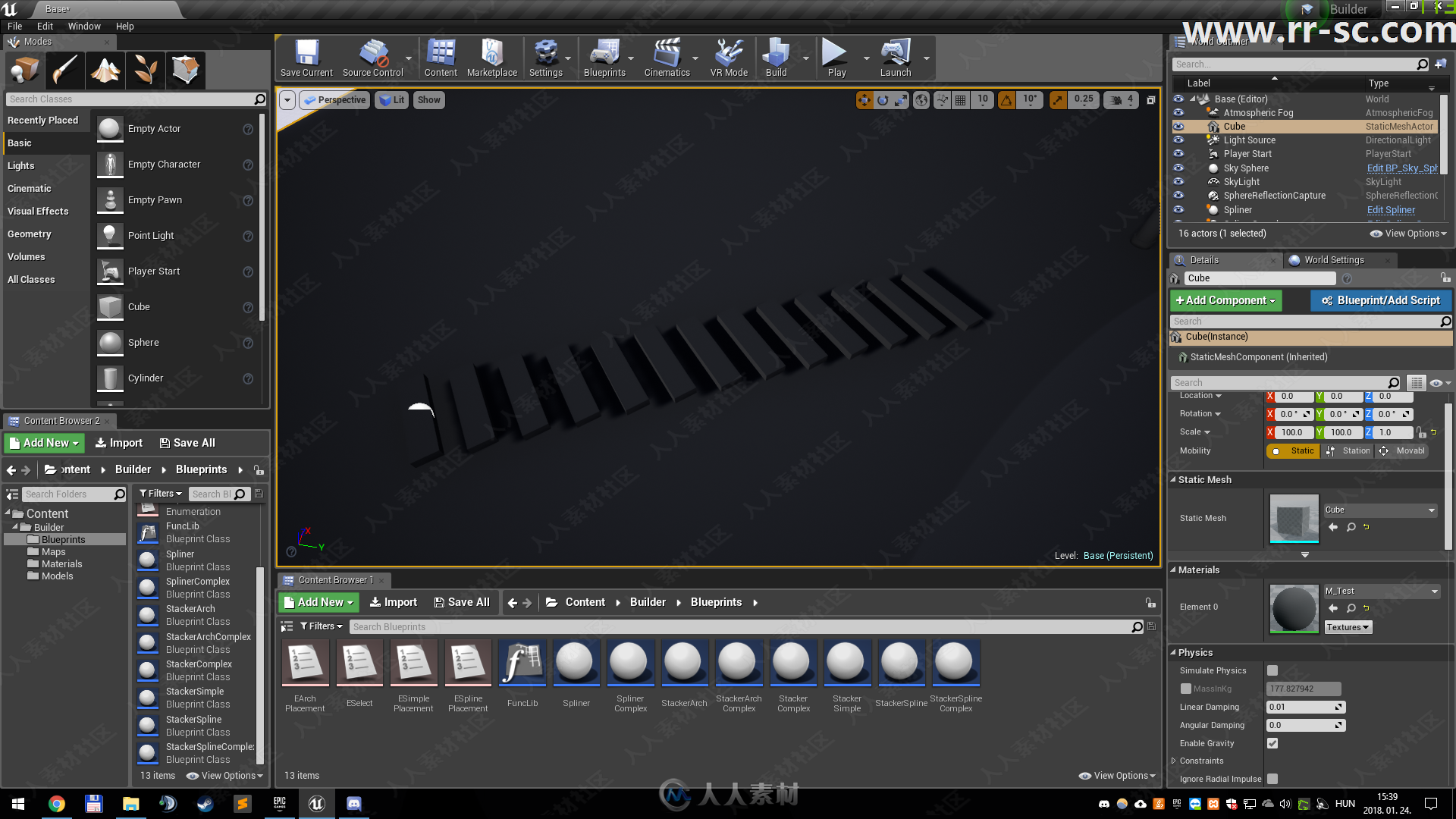Viewport: 1456px width, 819px height.
Task: Open the Source Control toolbar icon
Action: [x=373, y=58]
